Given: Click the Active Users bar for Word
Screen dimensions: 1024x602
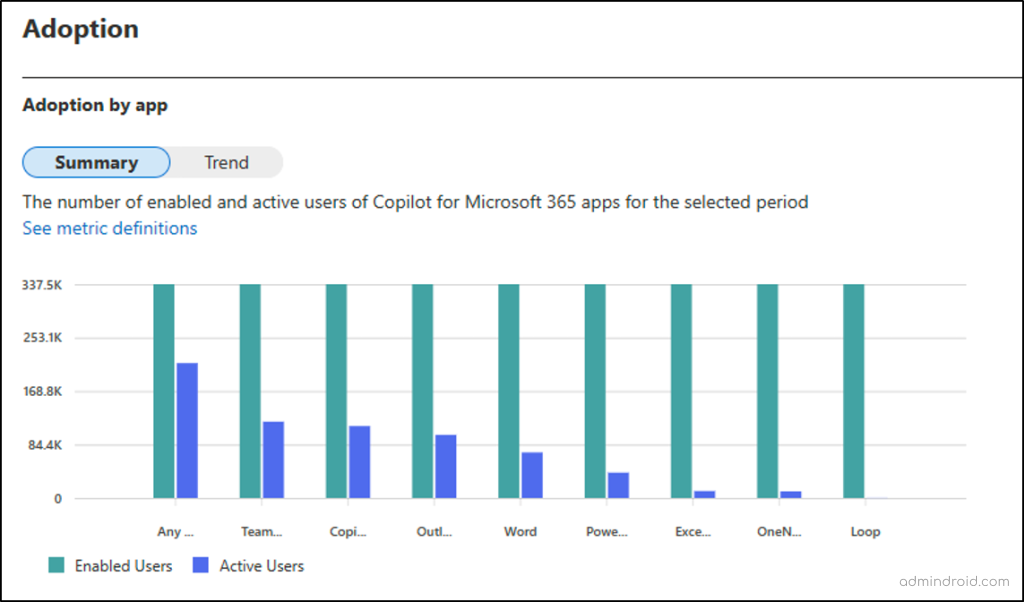Looking at the screenshot, I should (x=531, y=475).
